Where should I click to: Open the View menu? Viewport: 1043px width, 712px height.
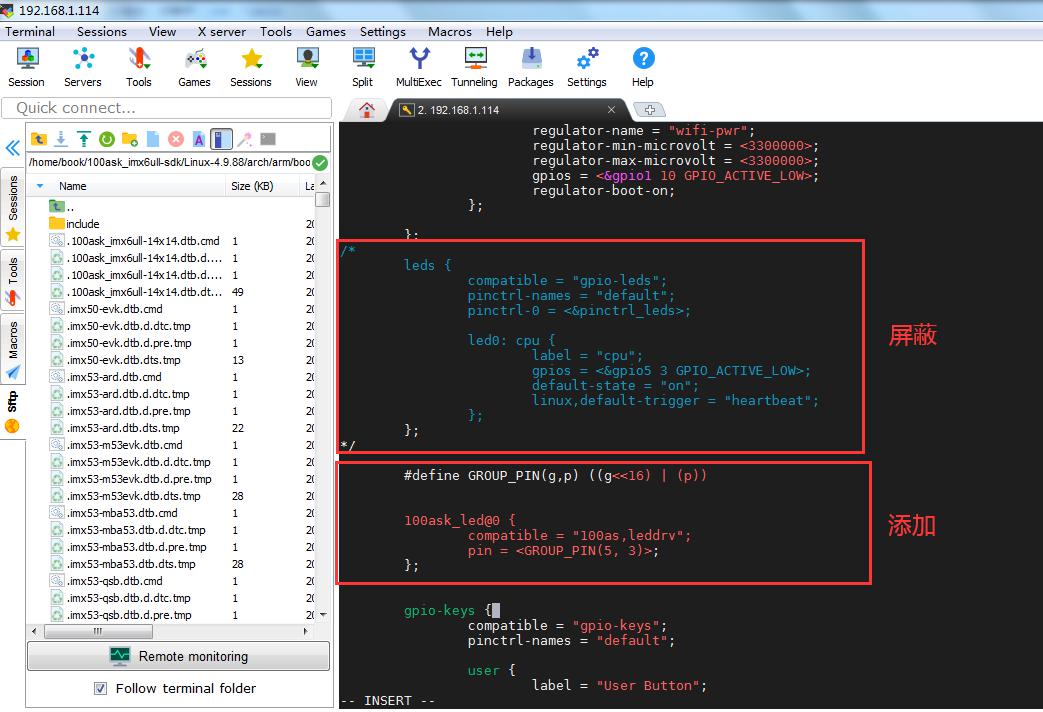click(x=162, y=32)
